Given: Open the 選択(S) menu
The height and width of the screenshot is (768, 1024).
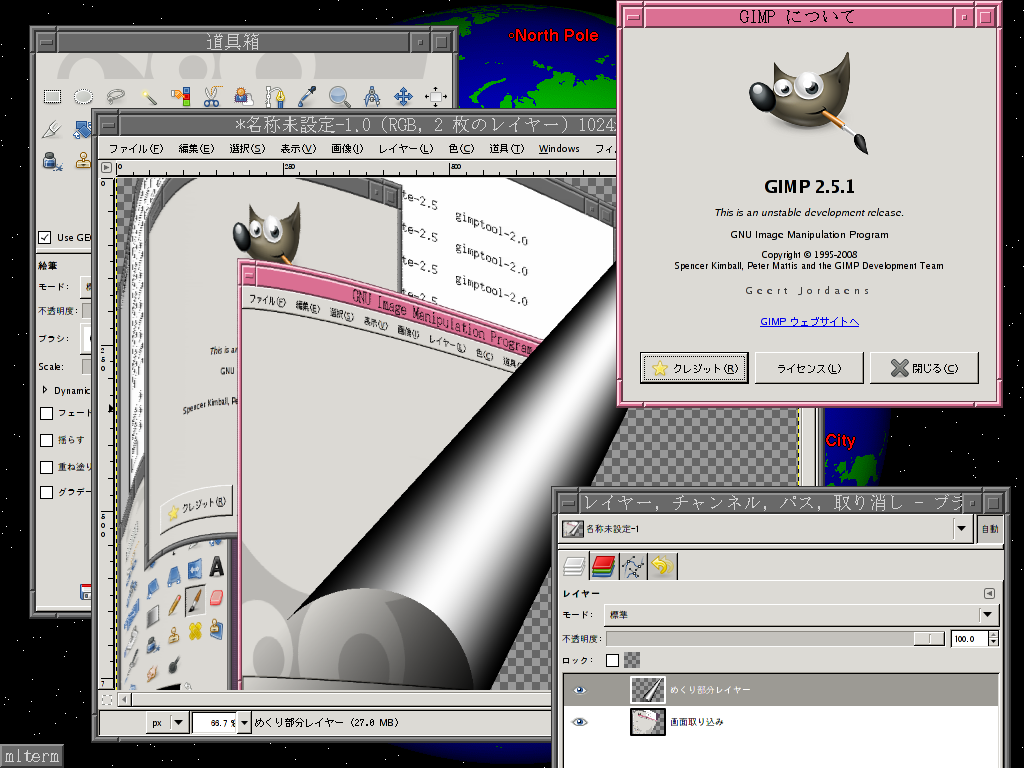Looking at the screenshot, I should pos(247,149).
